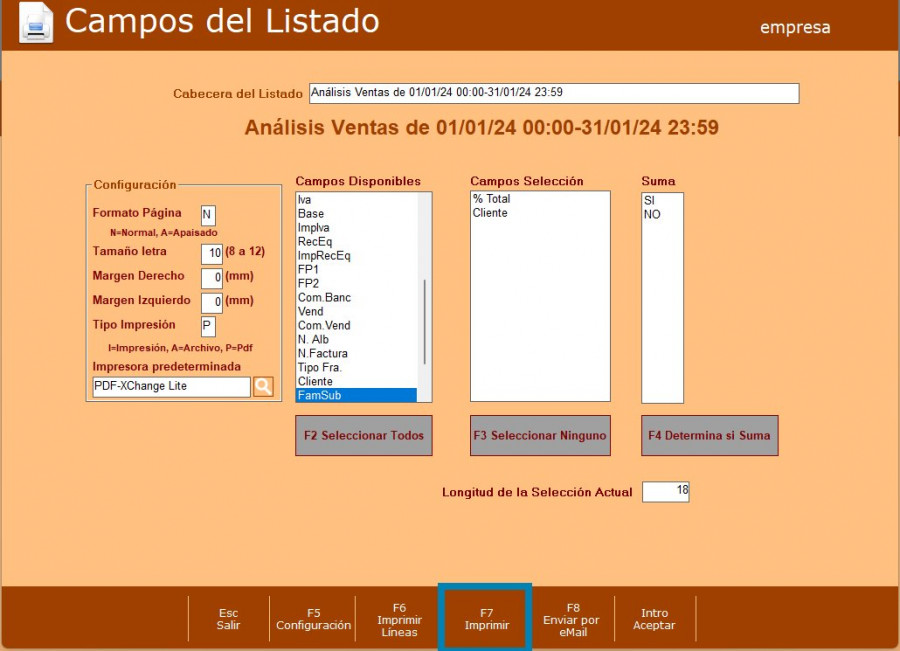Edit the Formato Página field
900x651 pixels.
coord(208,215)
